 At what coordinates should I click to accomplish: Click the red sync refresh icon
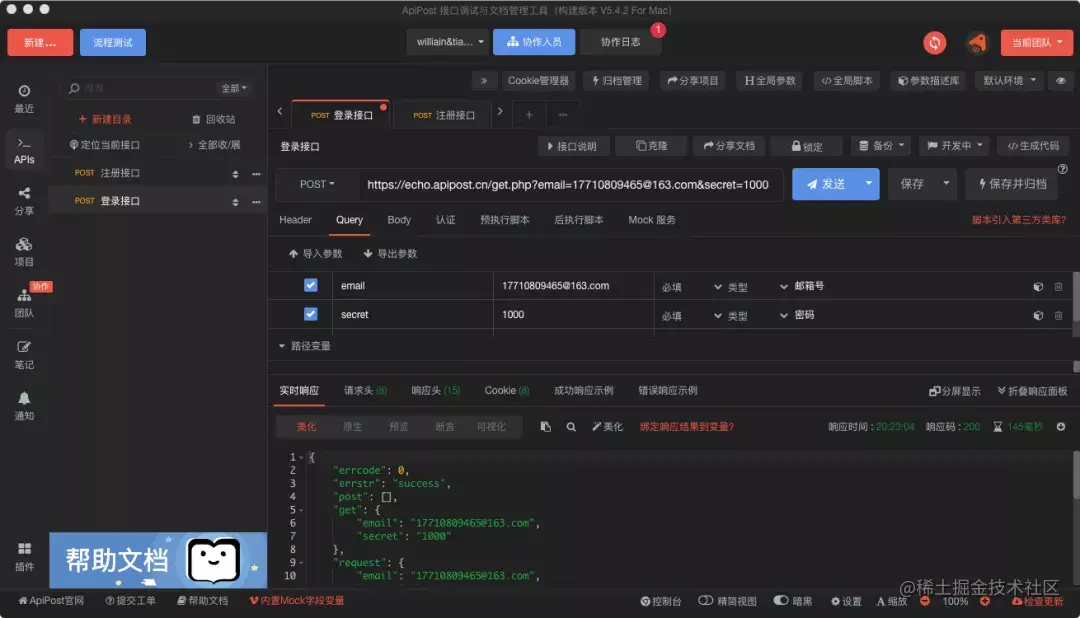click(934, 43)
